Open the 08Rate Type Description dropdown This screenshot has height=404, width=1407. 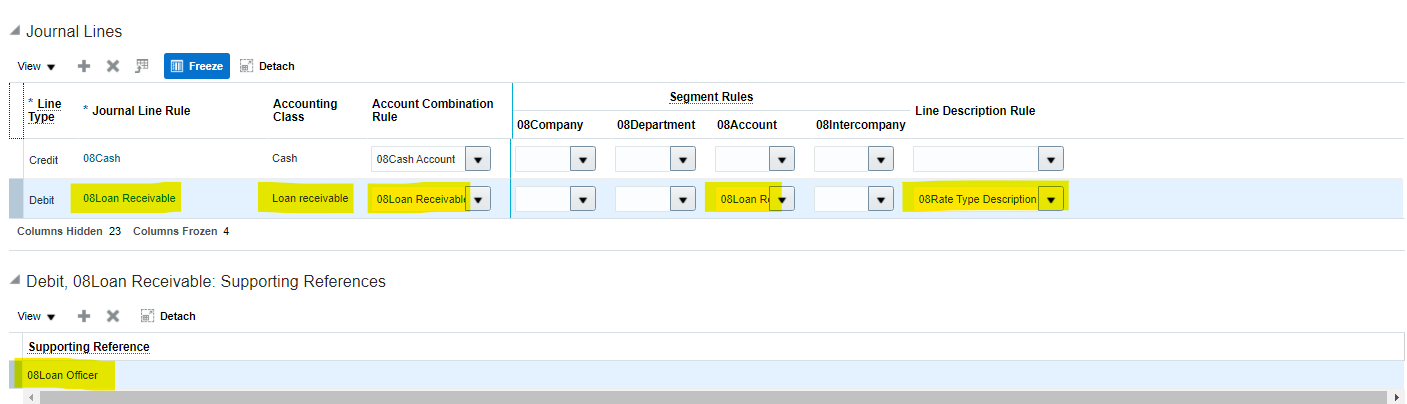(x=1050, y=200)
